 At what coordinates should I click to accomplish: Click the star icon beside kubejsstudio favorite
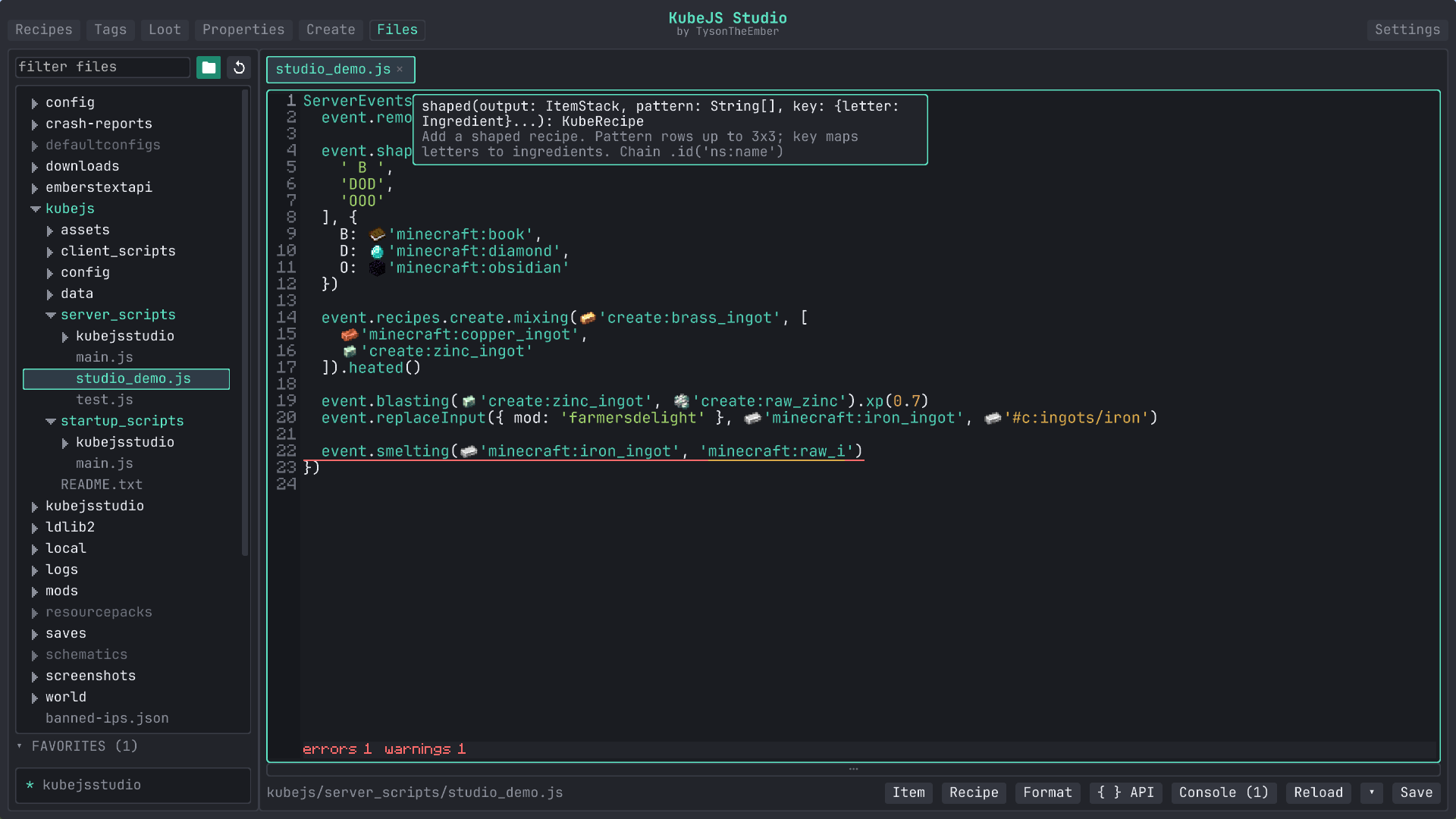pyautogui.click(x=30, y=785)
